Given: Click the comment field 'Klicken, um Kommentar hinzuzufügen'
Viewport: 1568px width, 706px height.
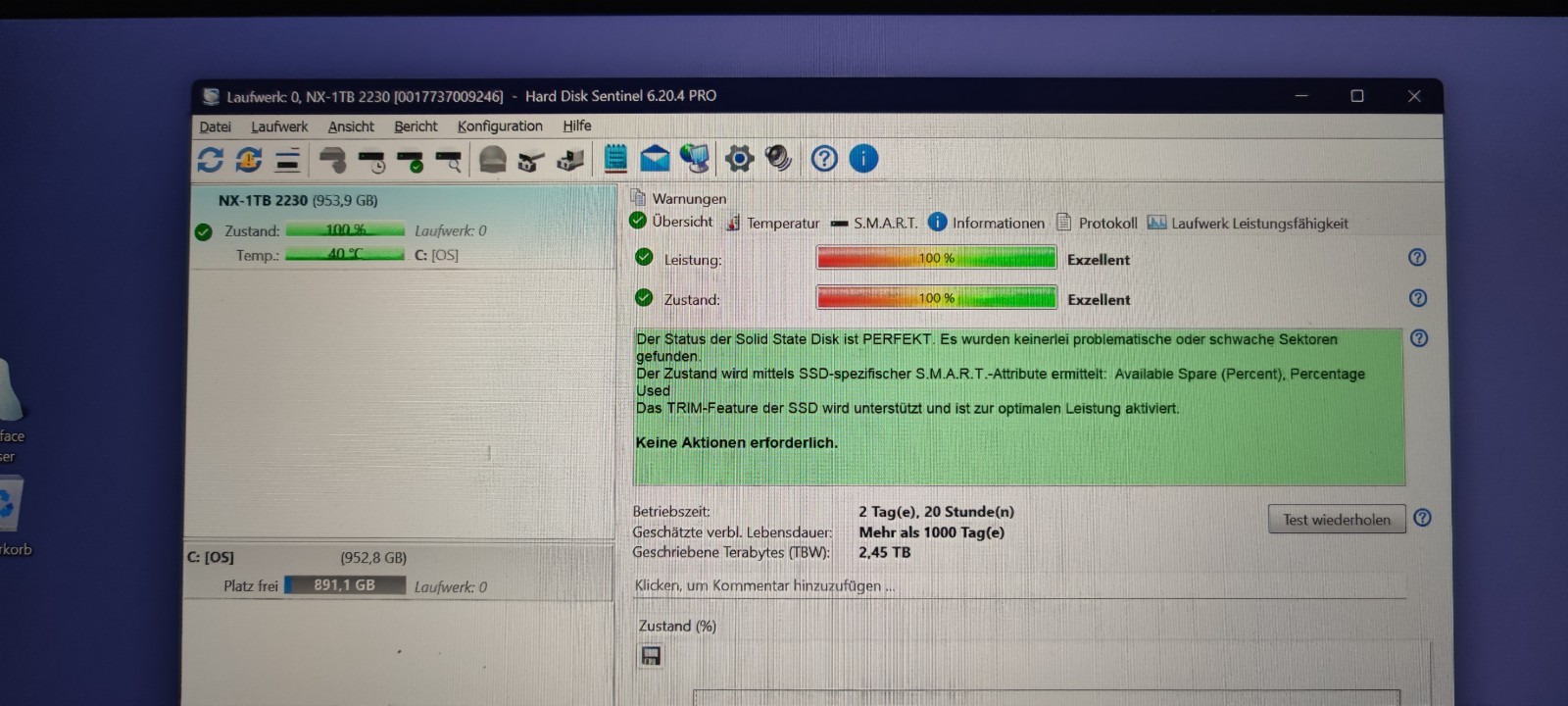Looking at the screenshot, I should (x=1019, y=585).
